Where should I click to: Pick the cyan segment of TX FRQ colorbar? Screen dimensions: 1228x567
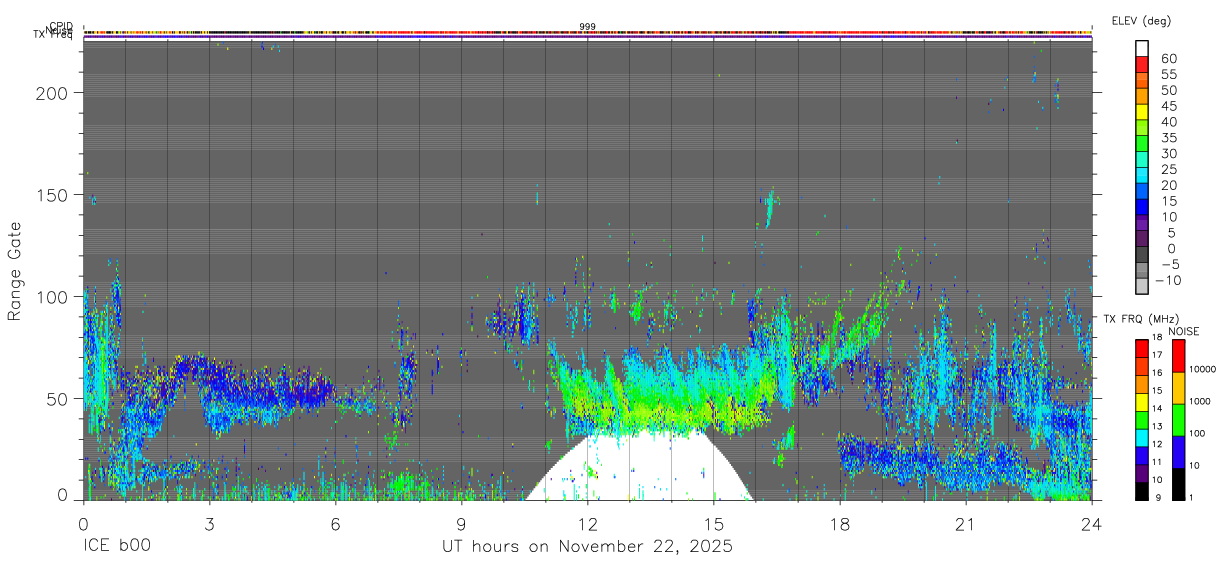[1141, 437]
